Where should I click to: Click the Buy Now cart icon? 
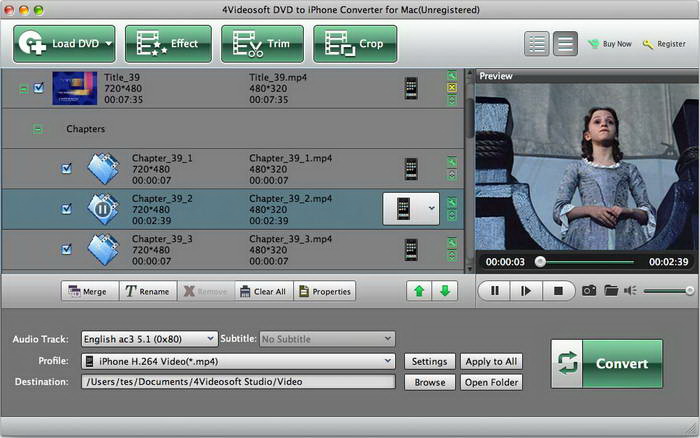[x=594, y=44]
